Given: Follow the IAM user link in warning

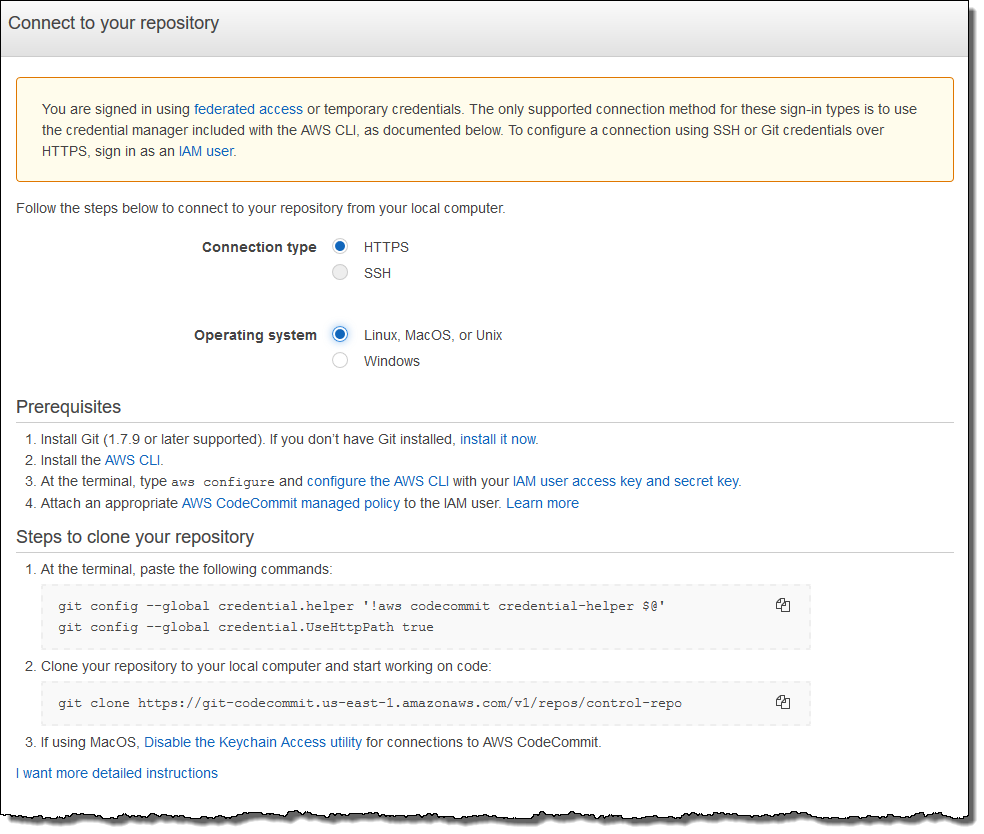Looking at the screenshot, I should pos(206,151).
